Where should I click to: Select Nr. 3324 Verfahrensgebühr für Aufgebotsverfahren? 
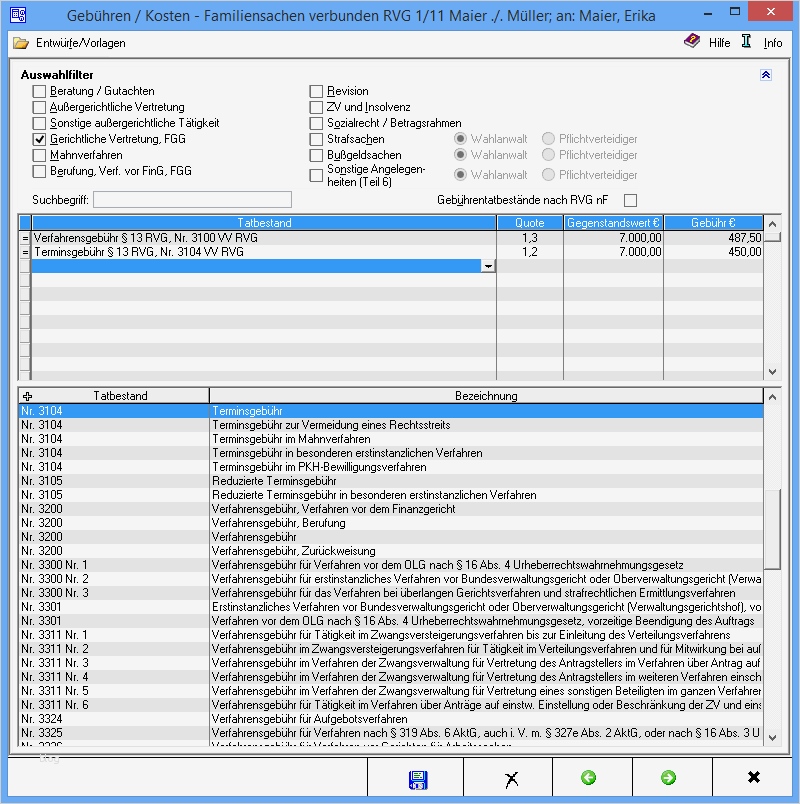(x=391, y=719)
